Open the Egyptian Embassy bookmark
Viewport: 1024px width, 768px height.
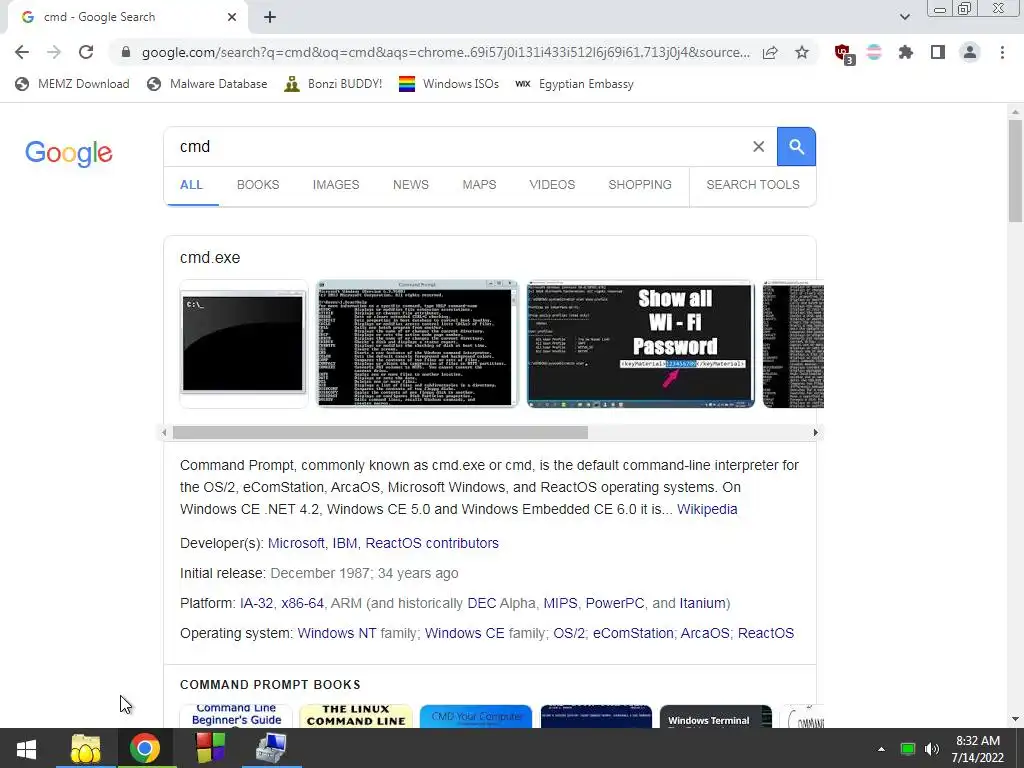pyautogui.click(x=574, y=84)
